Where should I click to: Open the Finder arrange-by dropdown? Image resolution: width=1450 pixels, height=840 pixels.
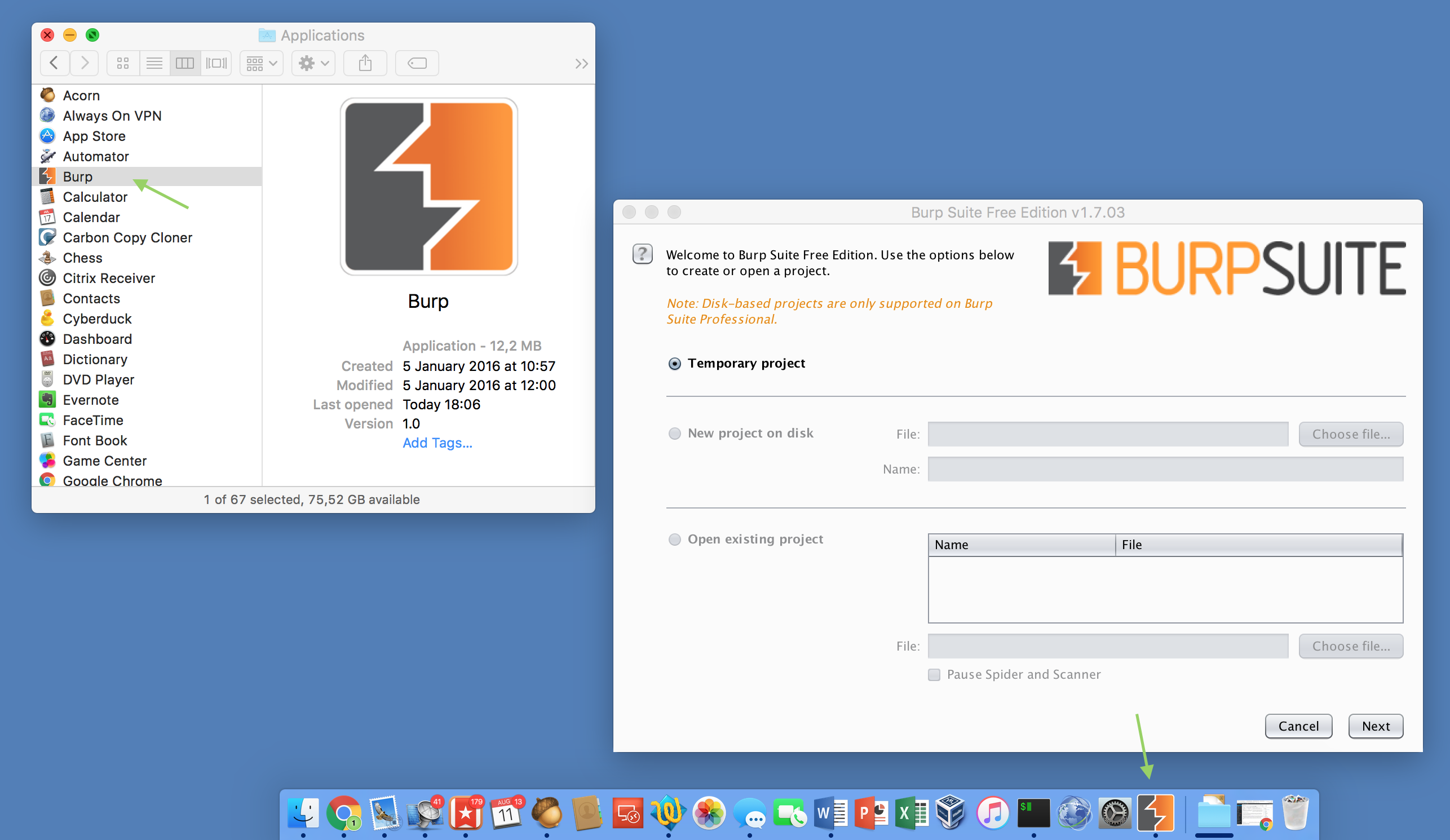(262, 63)
